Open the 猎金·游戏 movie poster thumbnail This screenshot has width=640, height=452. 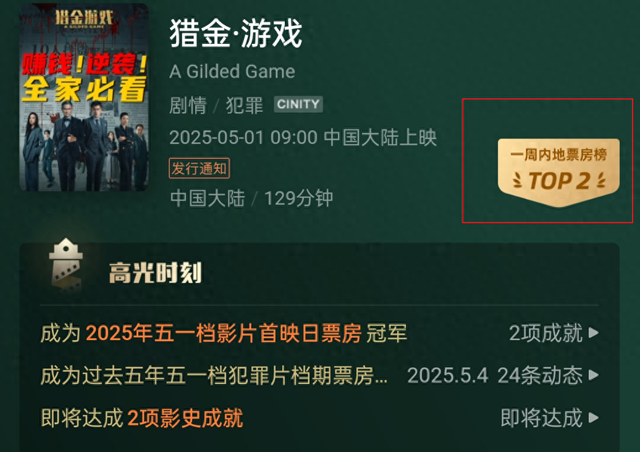[x=84, y=97]
